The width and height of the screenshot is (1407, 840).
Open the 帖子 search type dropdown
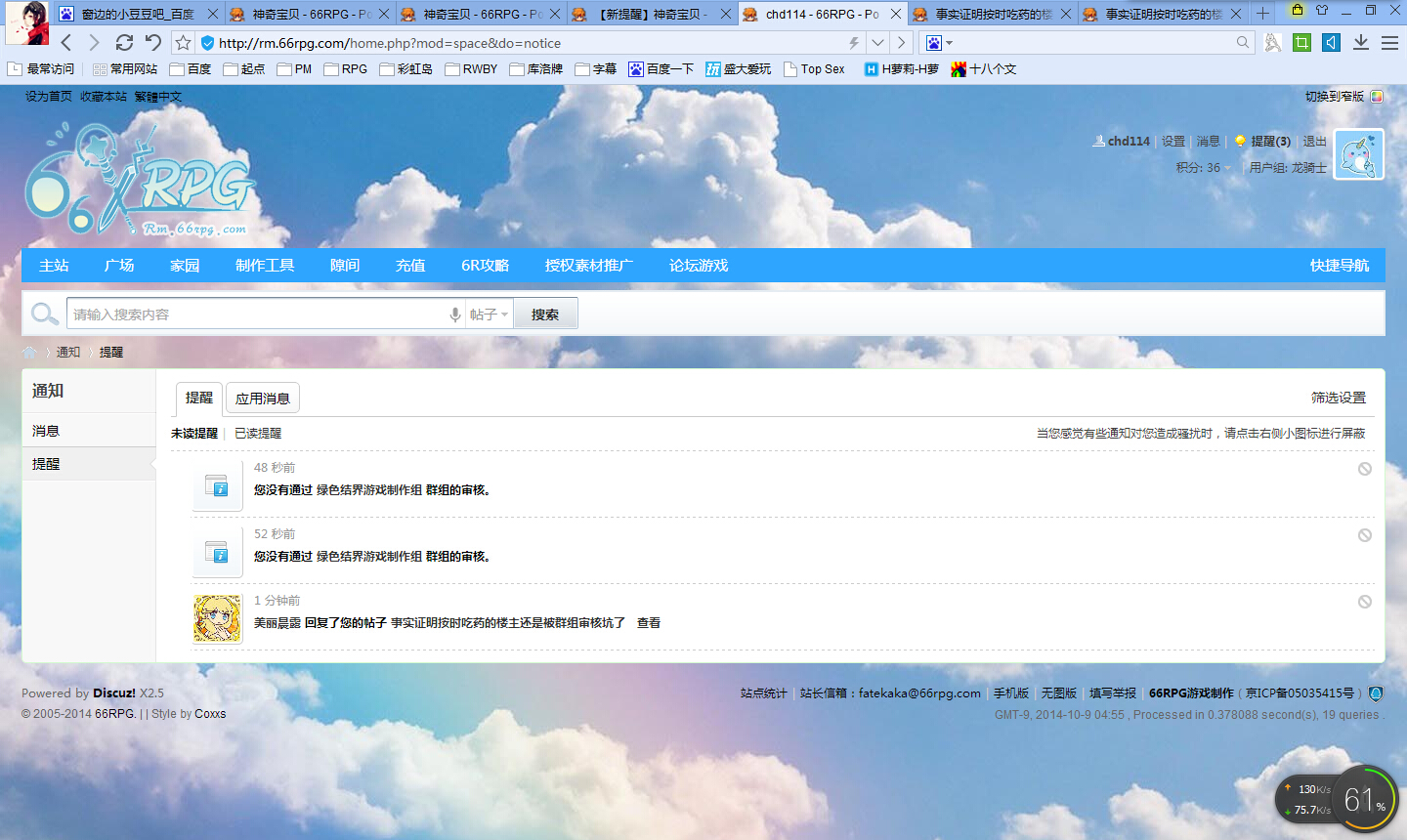[x=489, y=315]
